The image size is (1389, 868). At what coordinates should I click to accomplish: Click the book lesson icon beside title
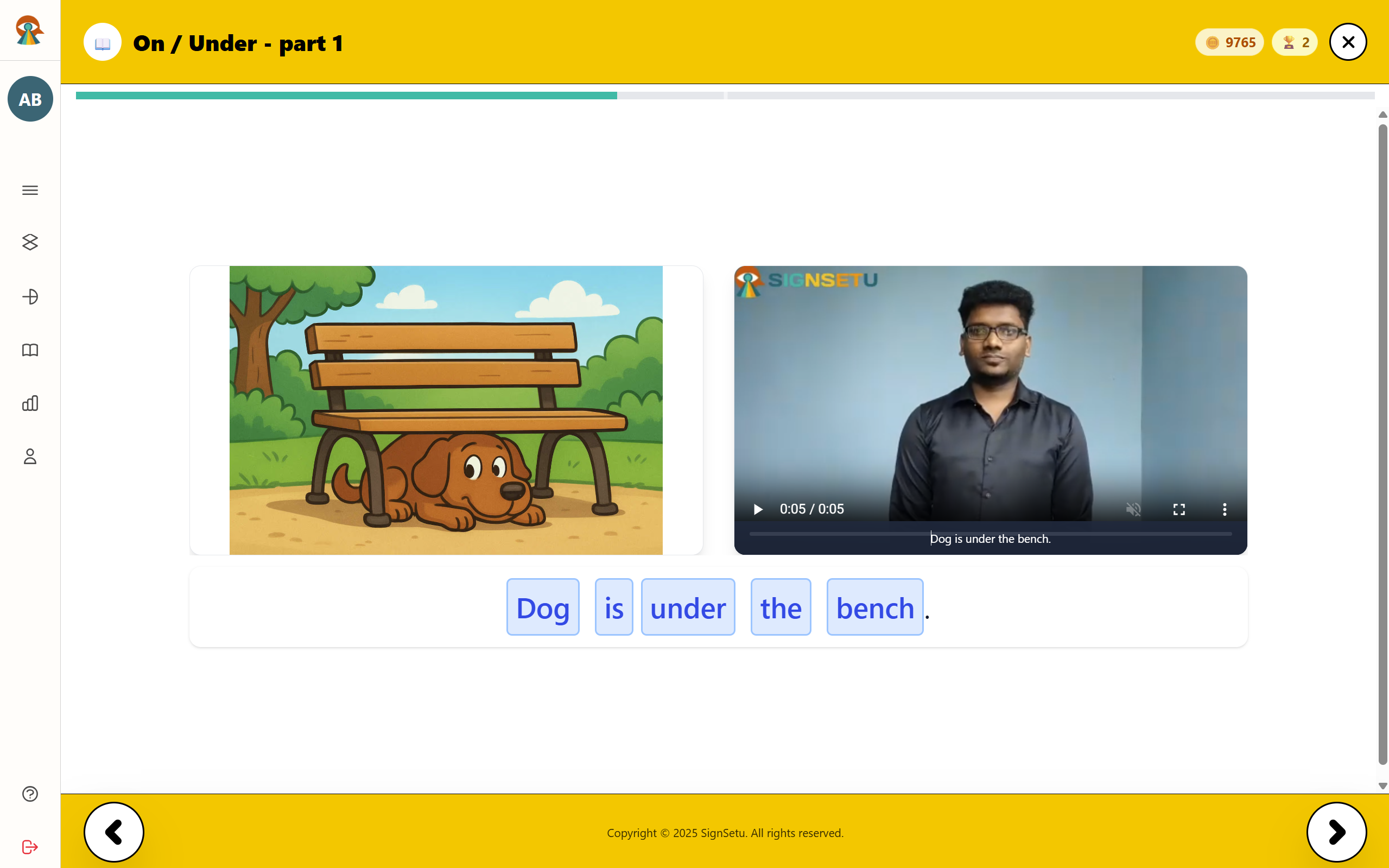pyautogui.click(x=102, y=42)
